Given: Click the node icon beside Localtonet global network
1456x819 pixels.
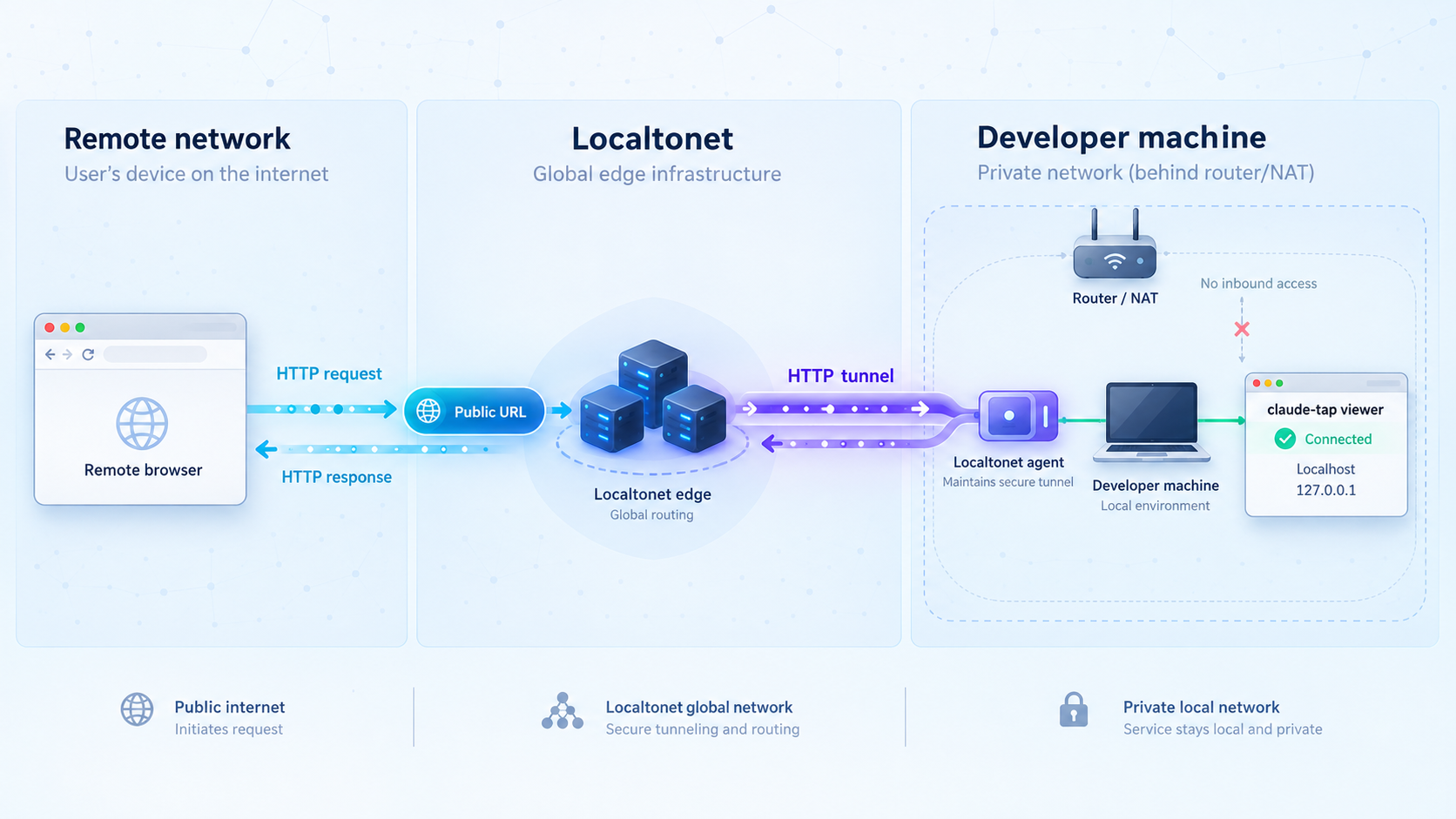Looking at the screenshot, I should tap(563, 711).
